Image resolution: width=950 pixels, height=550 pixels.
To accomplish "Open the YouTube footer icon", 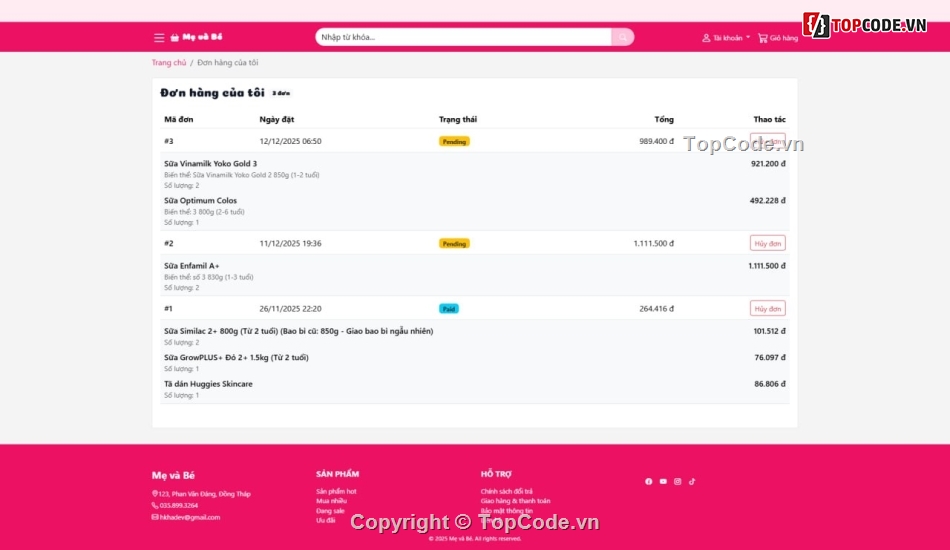I will (663, 482).
